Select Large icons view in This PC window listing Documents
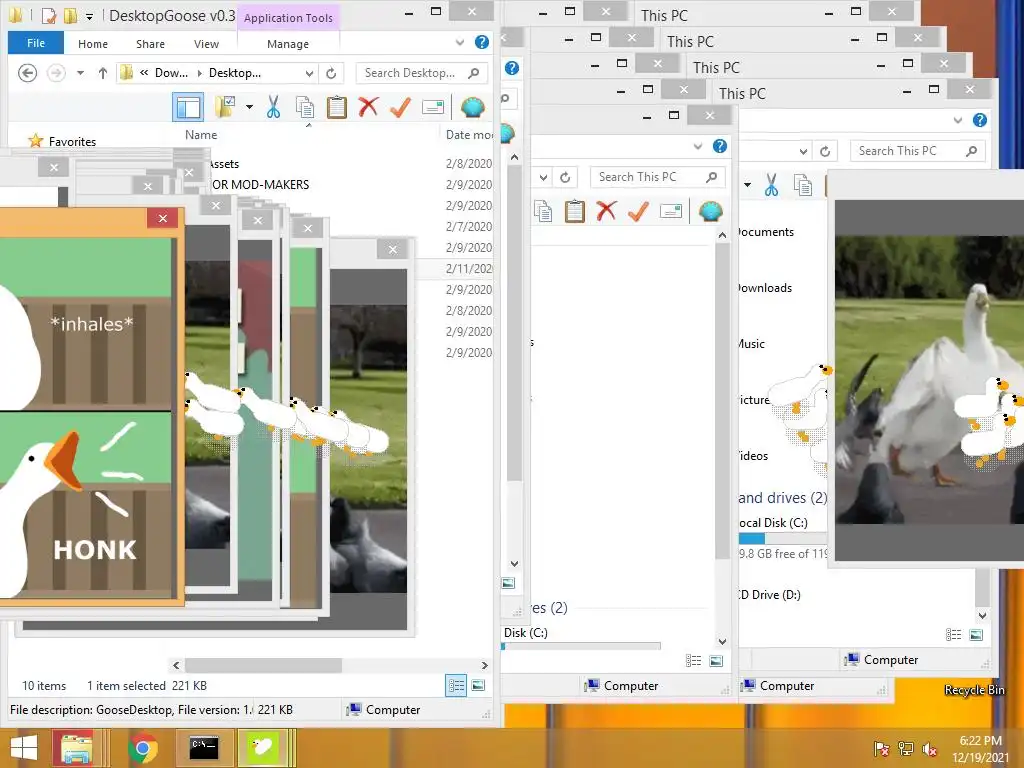The image size is (1024, 768). (x=976, y=635)
